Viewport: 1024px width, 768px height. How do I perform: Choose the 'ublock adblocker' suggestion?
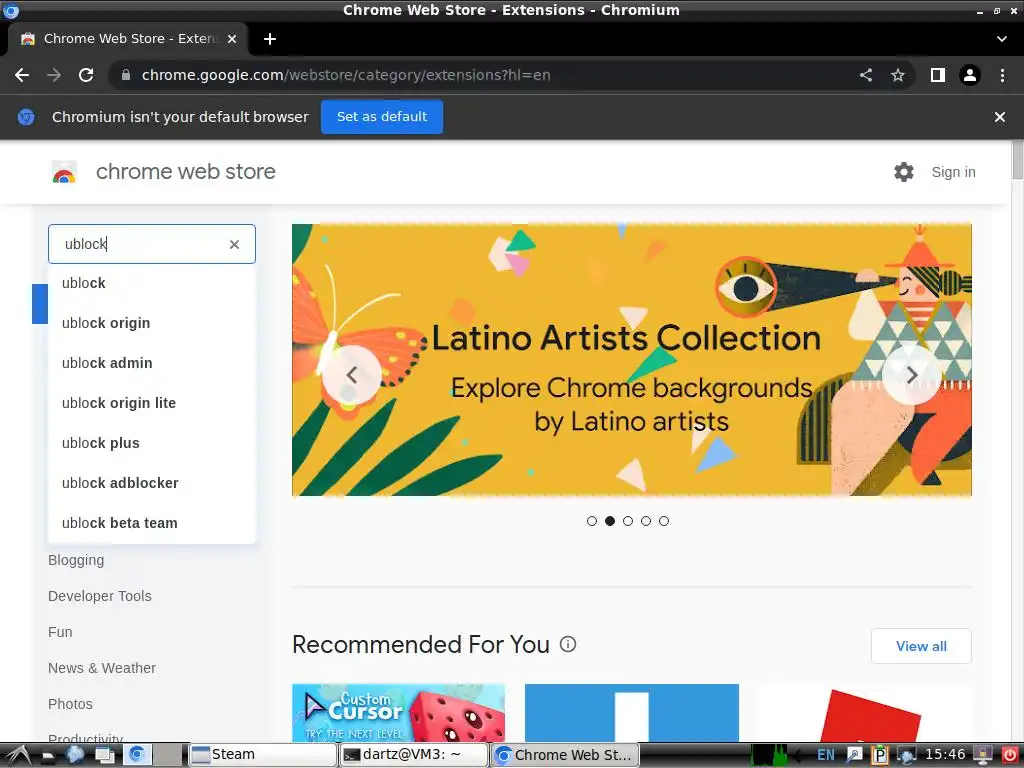tap(152, 483)
